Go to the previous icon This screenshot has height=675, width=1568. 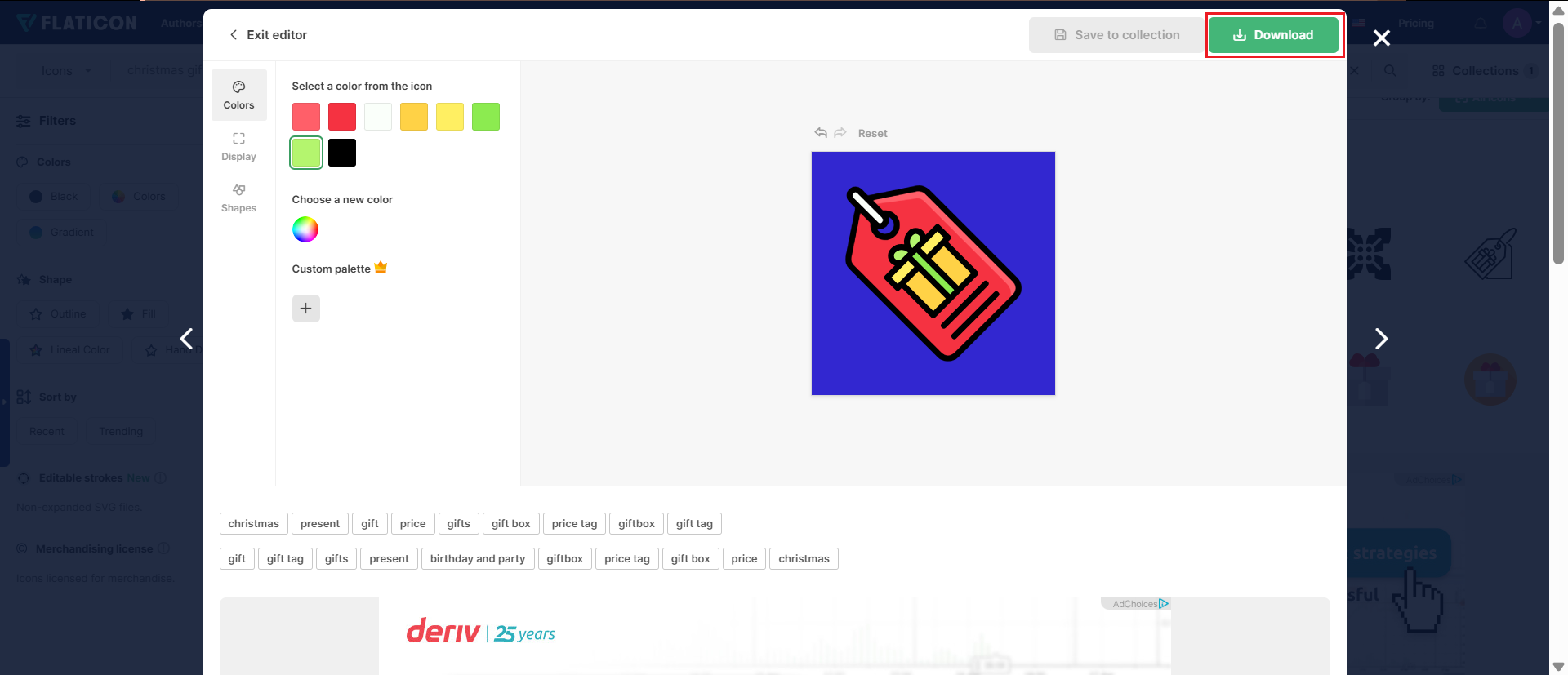tap(187, 339)
